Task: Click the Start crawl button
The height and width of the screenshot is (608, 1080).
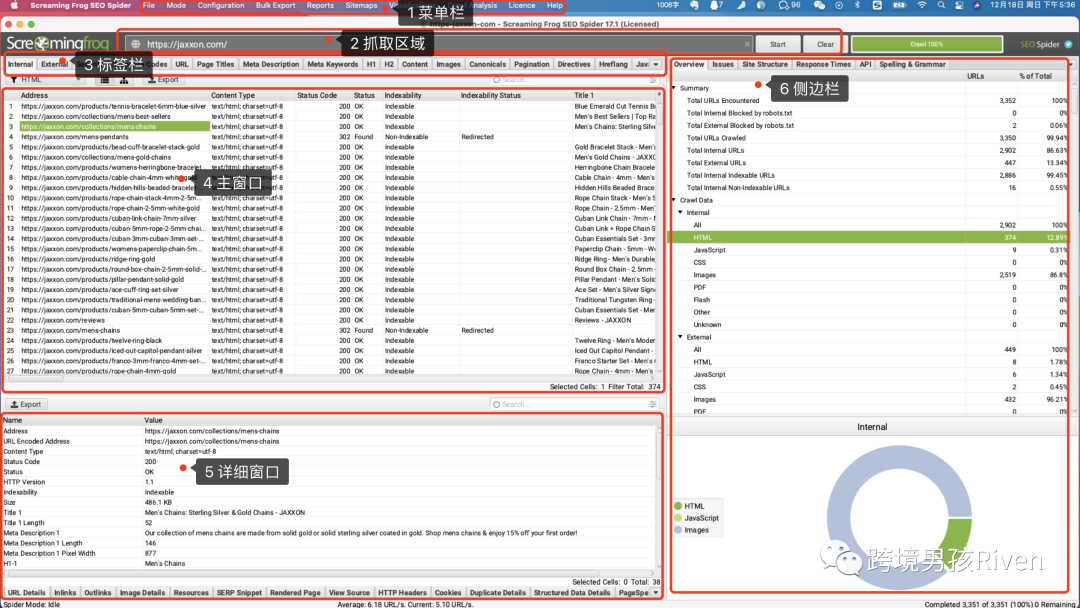Action: 778,44
